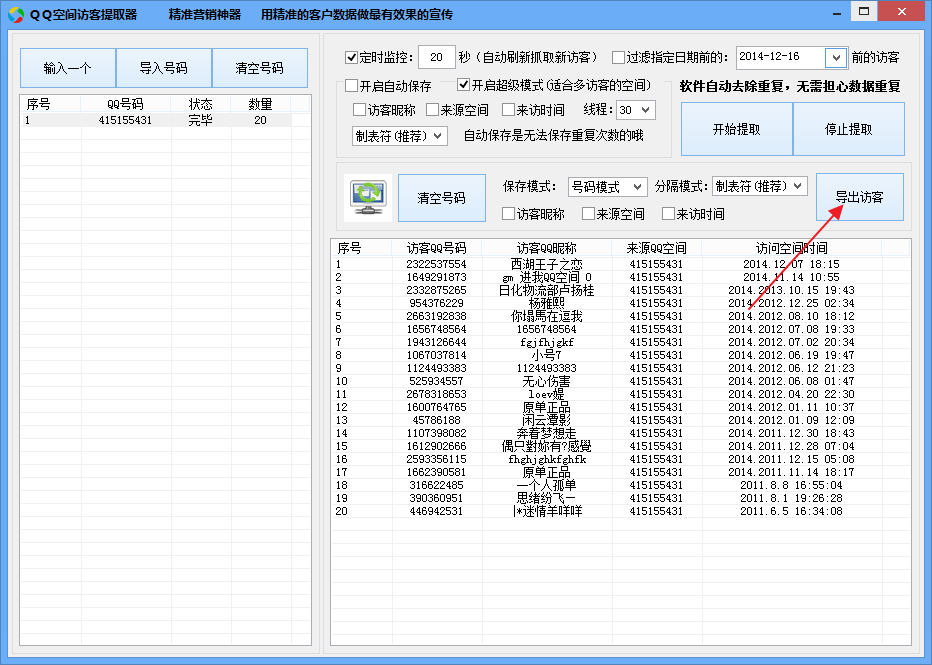Click the left panel 清空号码 button
The height and width of the screenshot is (665, 932).
(x=260, y=68)
